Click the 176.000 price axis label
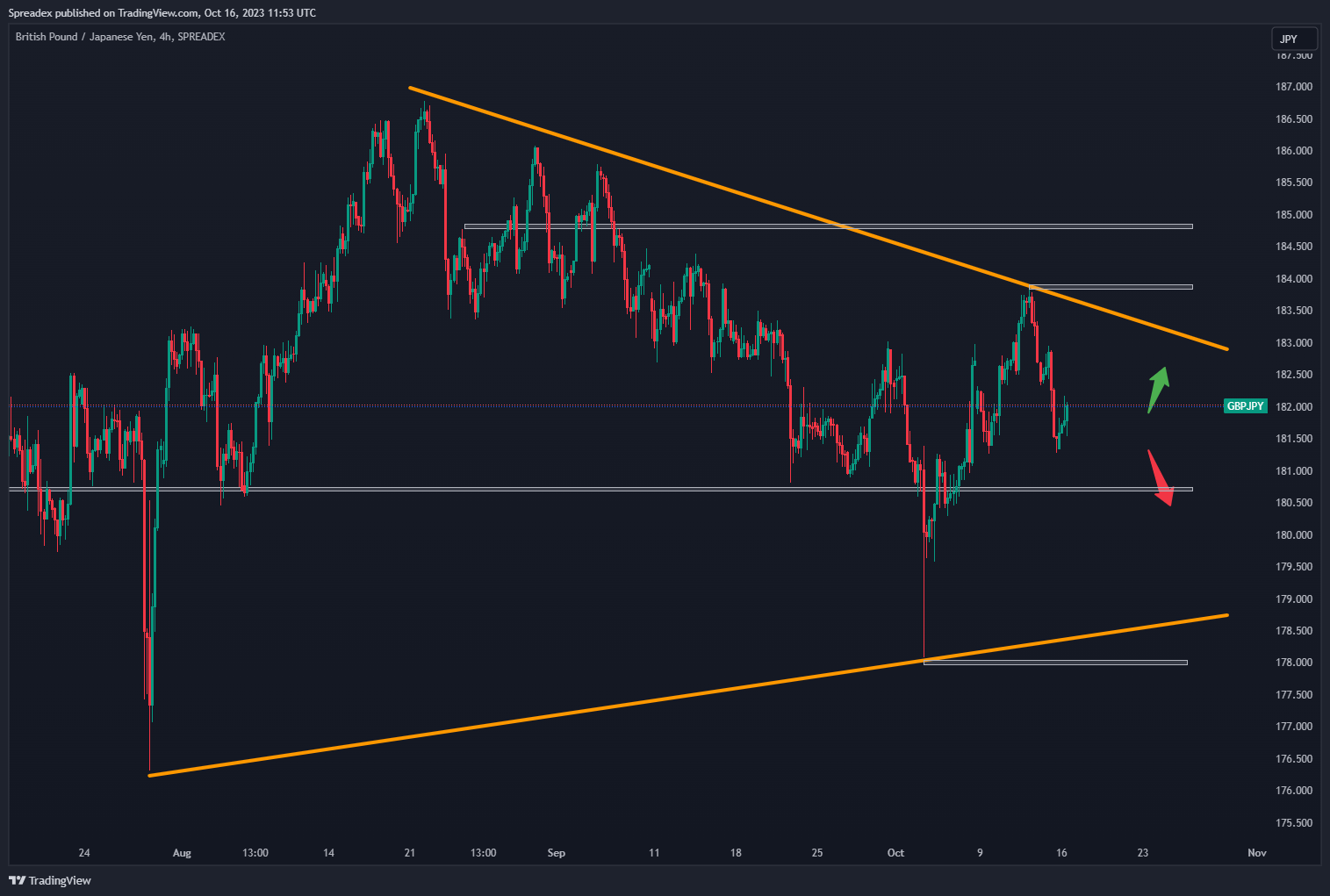 pyautogui.click(x=1294, y=791)
